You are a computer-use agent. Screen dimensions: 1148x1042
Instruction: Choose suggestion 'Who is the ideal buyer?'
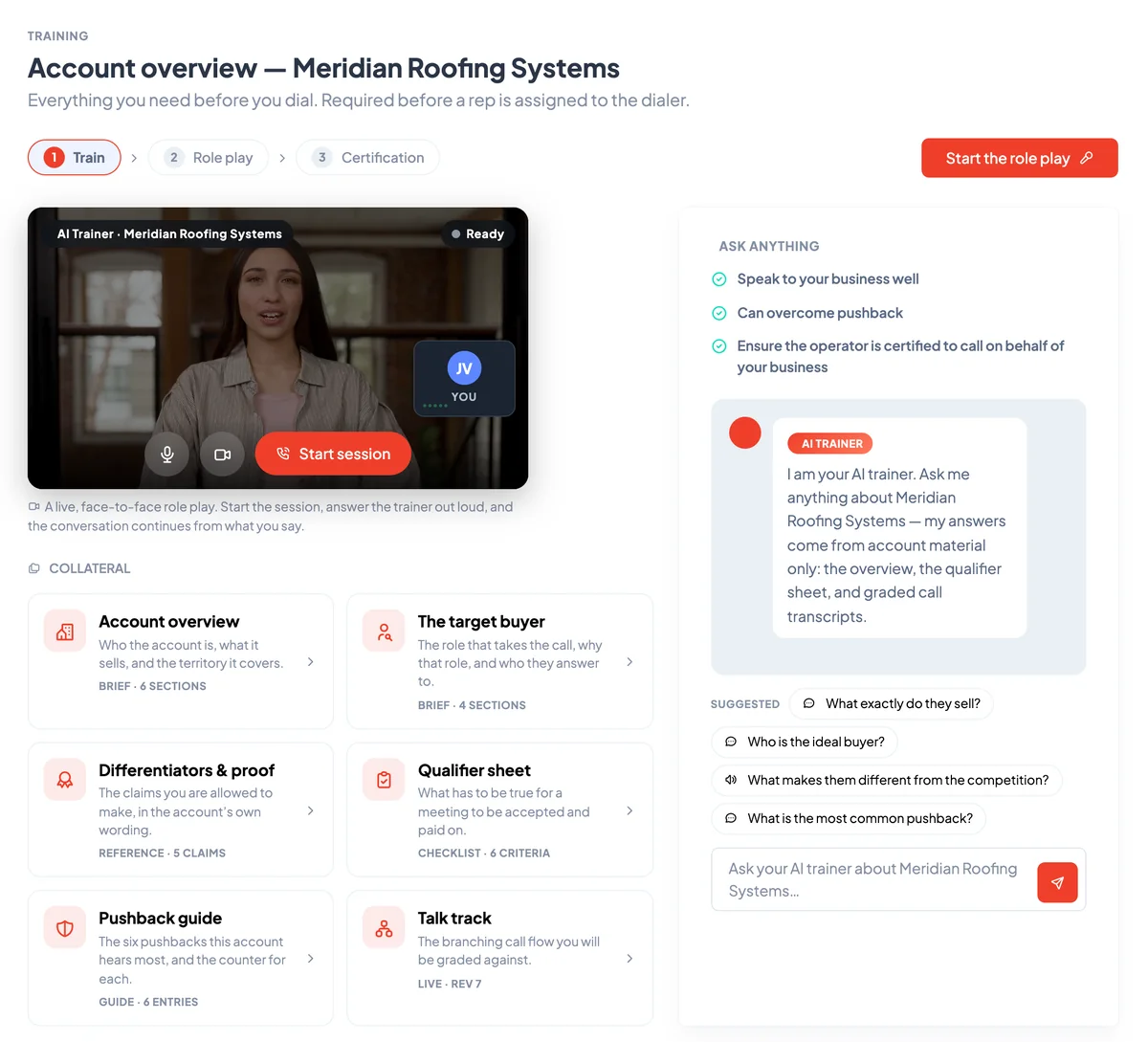(x=805, y=742)
